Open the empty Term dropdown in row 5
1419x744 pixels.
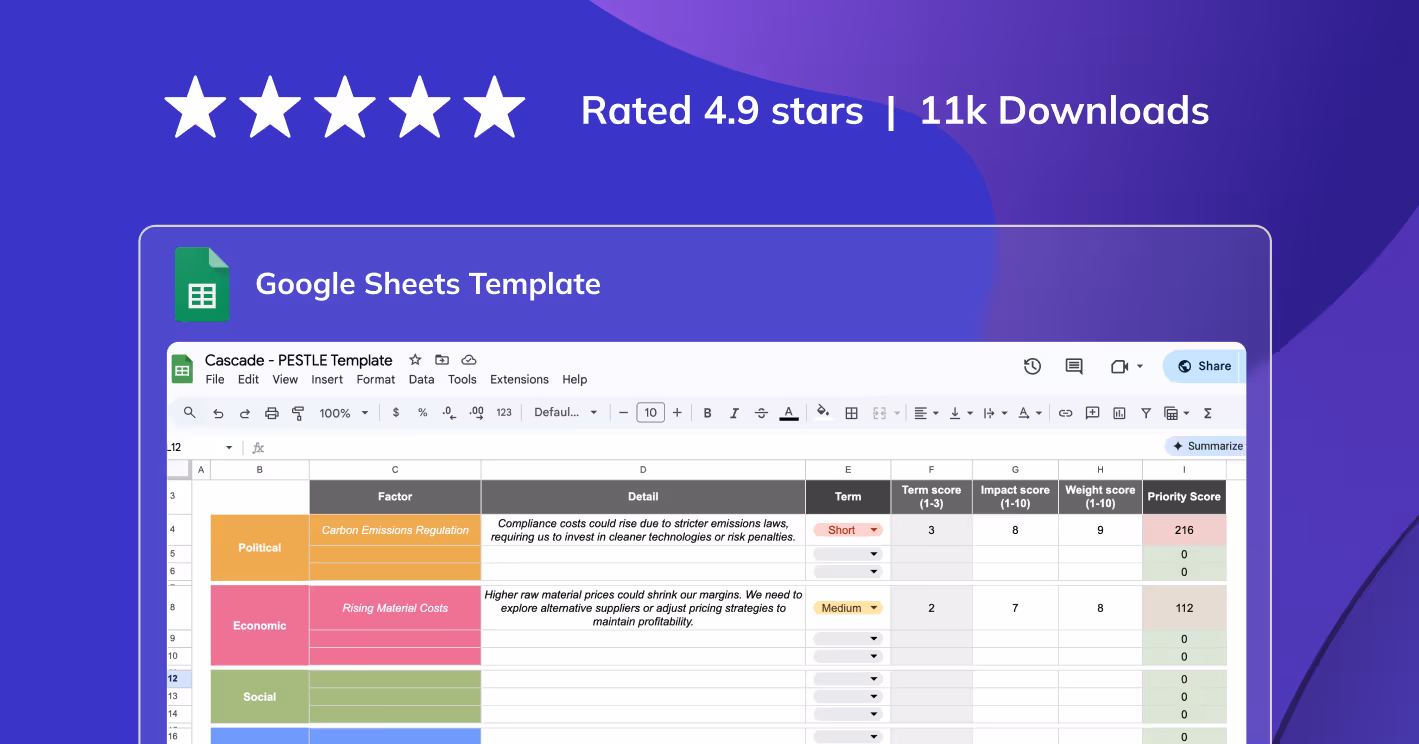(848, 554)
